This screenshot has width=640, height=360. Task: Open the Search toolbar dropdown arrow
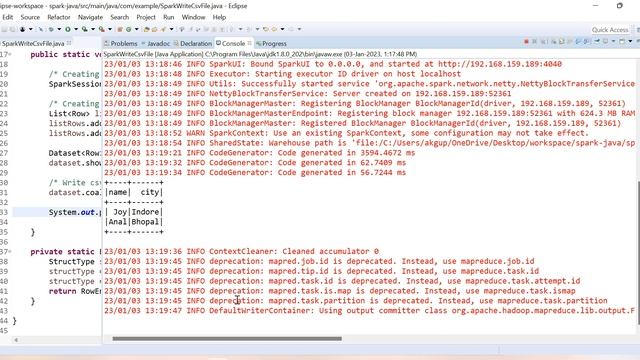tap(171, 29)
